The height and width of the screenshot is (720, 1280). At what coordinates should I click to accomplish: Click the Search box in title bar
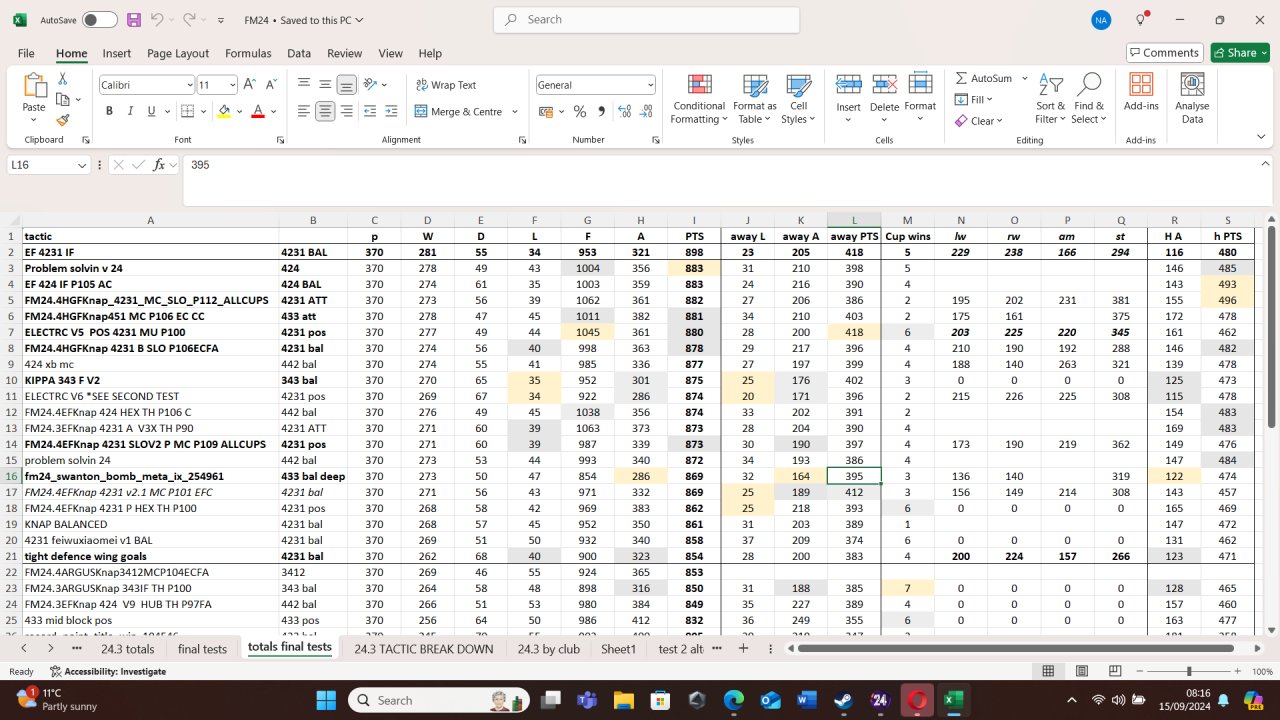646,19
